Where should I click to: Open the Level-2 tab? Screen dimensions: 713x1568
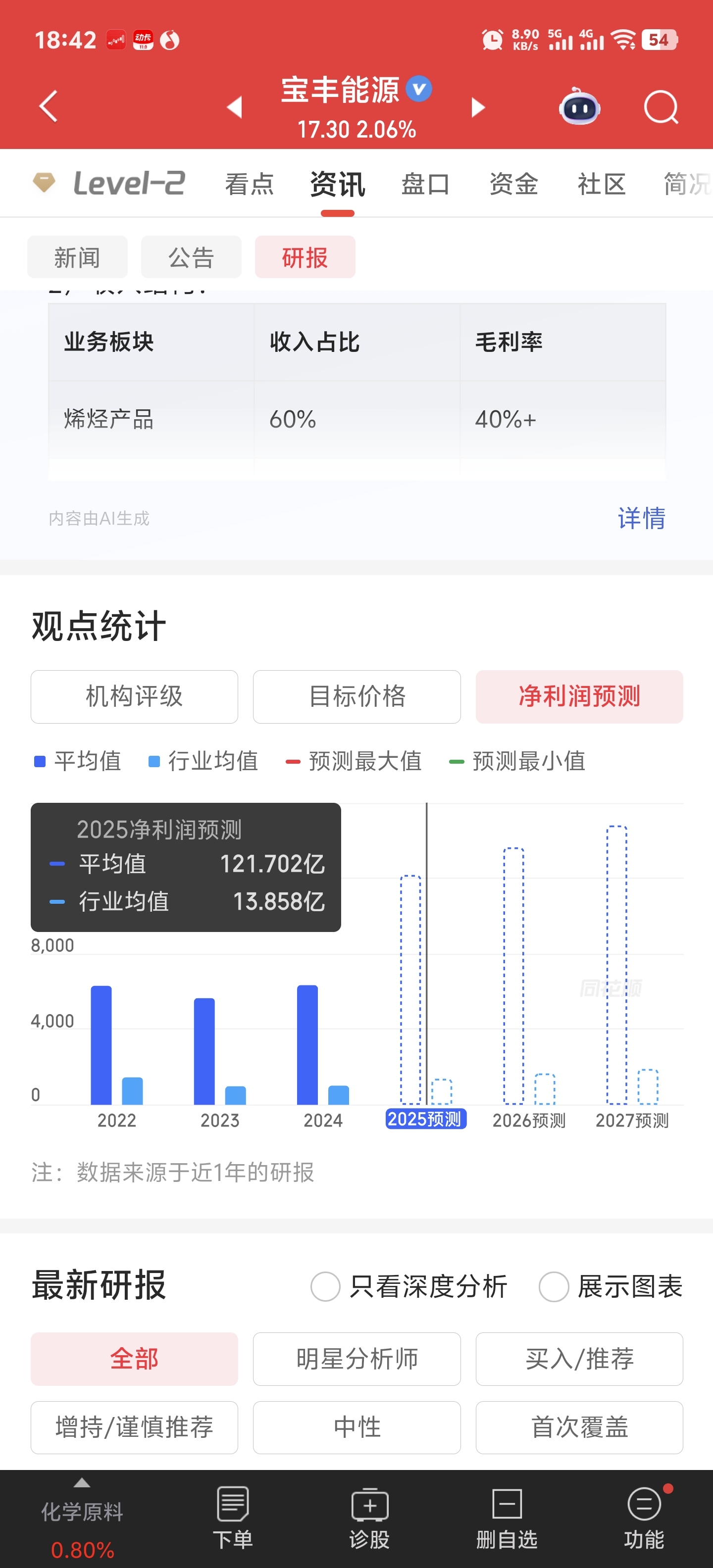pyautogui.click(x=128, y=183)
